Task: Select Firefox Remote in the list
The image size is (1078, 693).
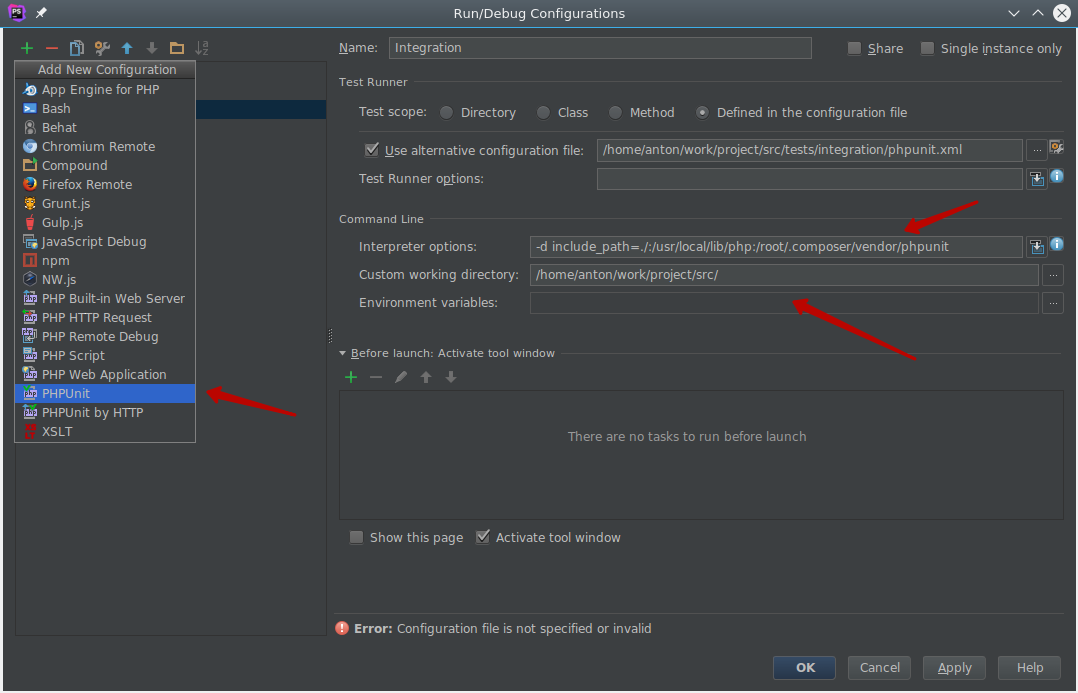Action: [x=105, y=184]
